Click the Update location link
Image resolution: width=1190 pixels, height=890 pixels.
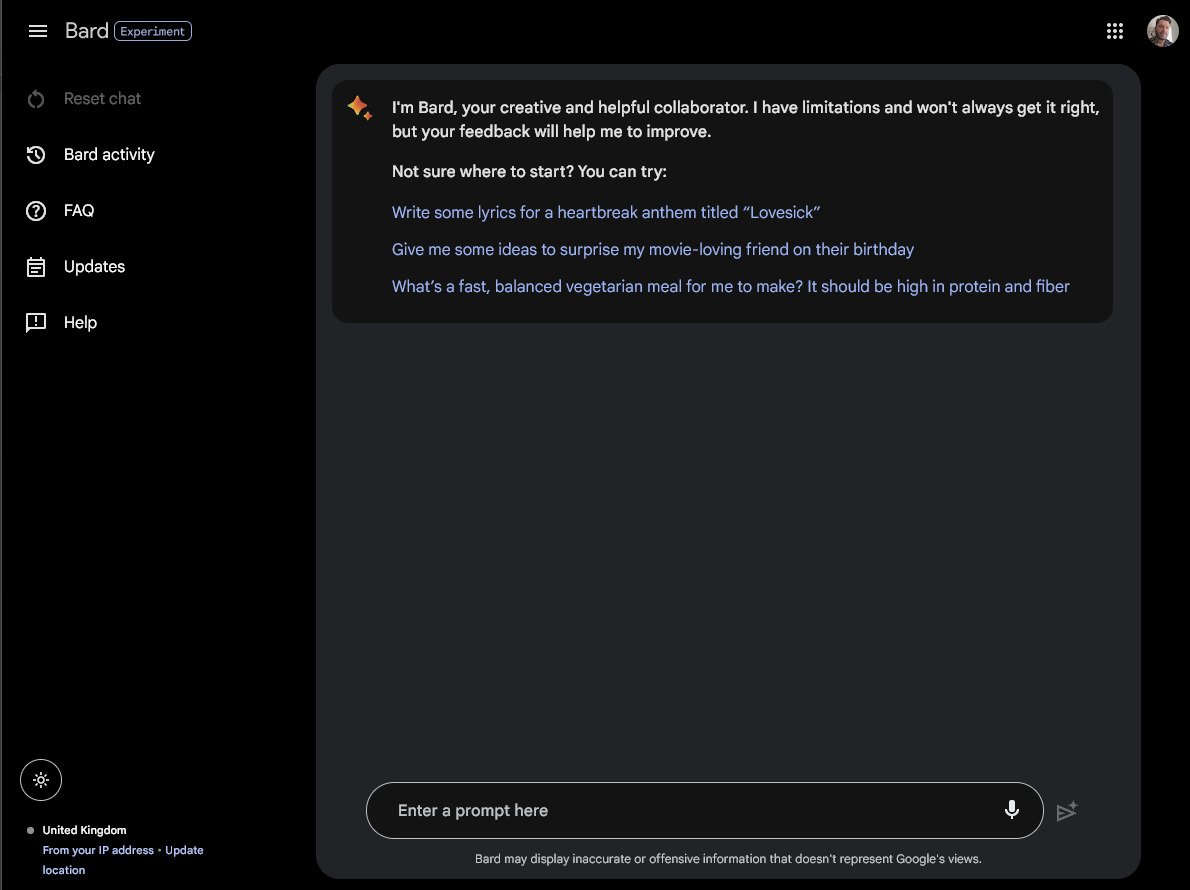coord(184,851)
